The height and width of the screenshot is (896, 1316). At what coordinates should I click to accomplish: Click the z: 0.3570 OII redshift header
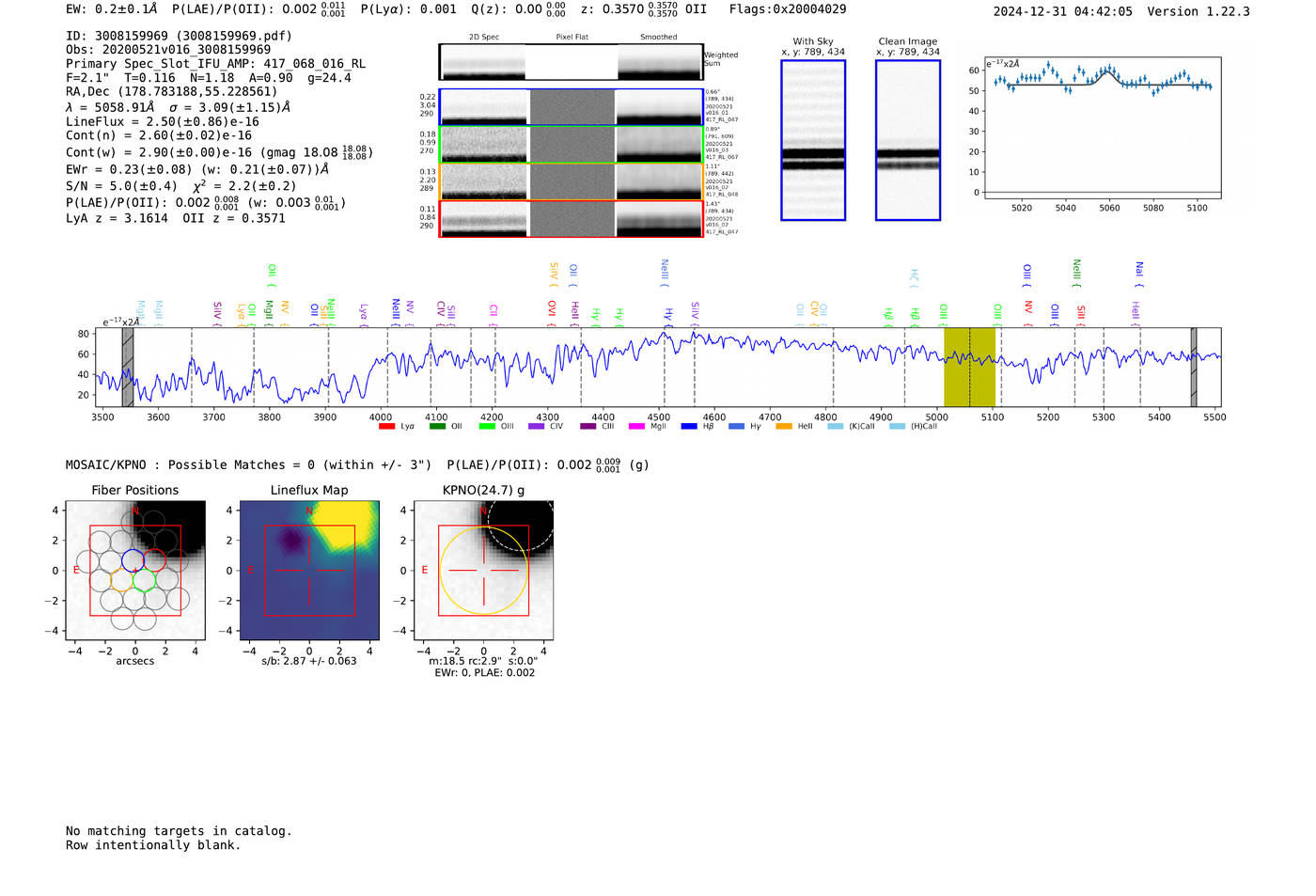coord(644,9)
